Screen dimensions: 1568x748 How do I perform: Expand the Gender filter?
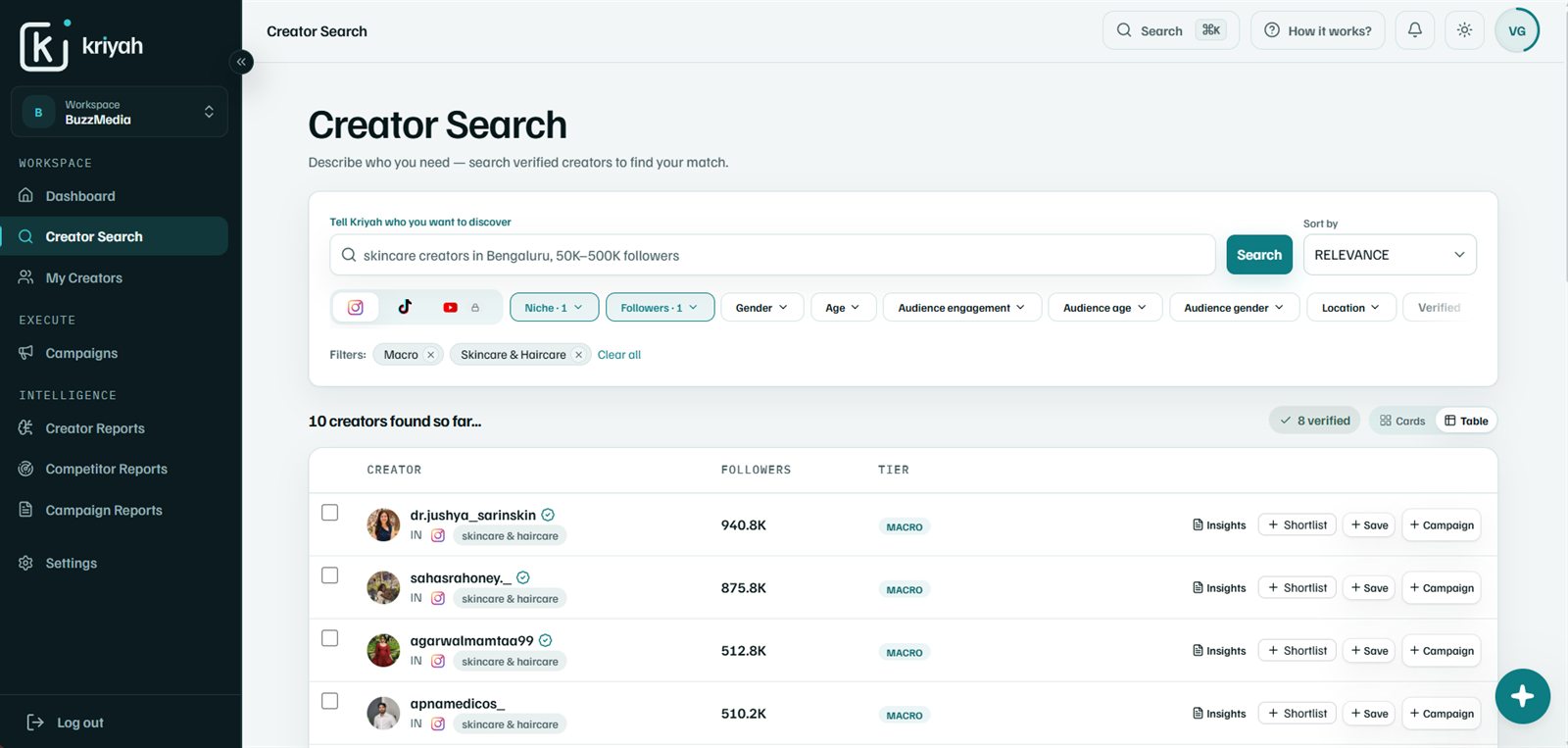tap(761, 308)
